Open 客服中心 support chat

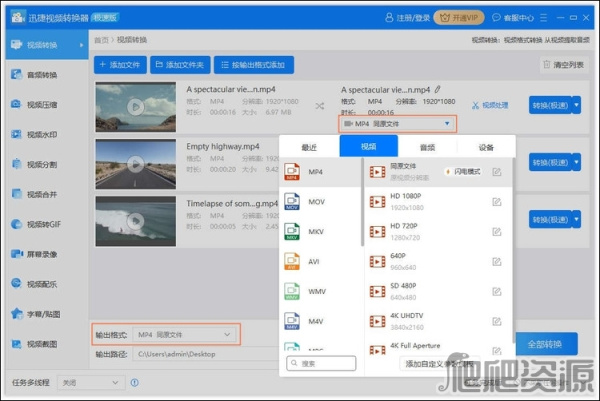coord(513,18)
